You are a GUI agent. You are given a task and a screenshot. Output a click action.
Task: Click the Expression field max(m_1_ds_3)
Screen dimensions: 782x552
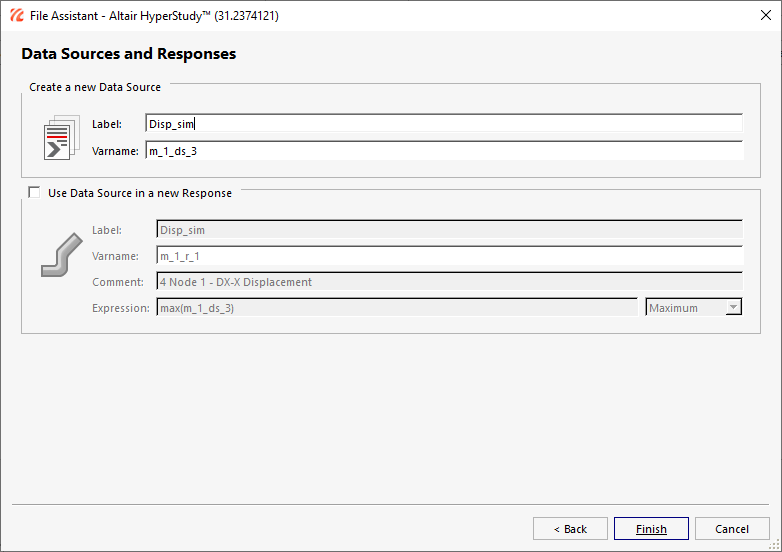pos(396,308)
